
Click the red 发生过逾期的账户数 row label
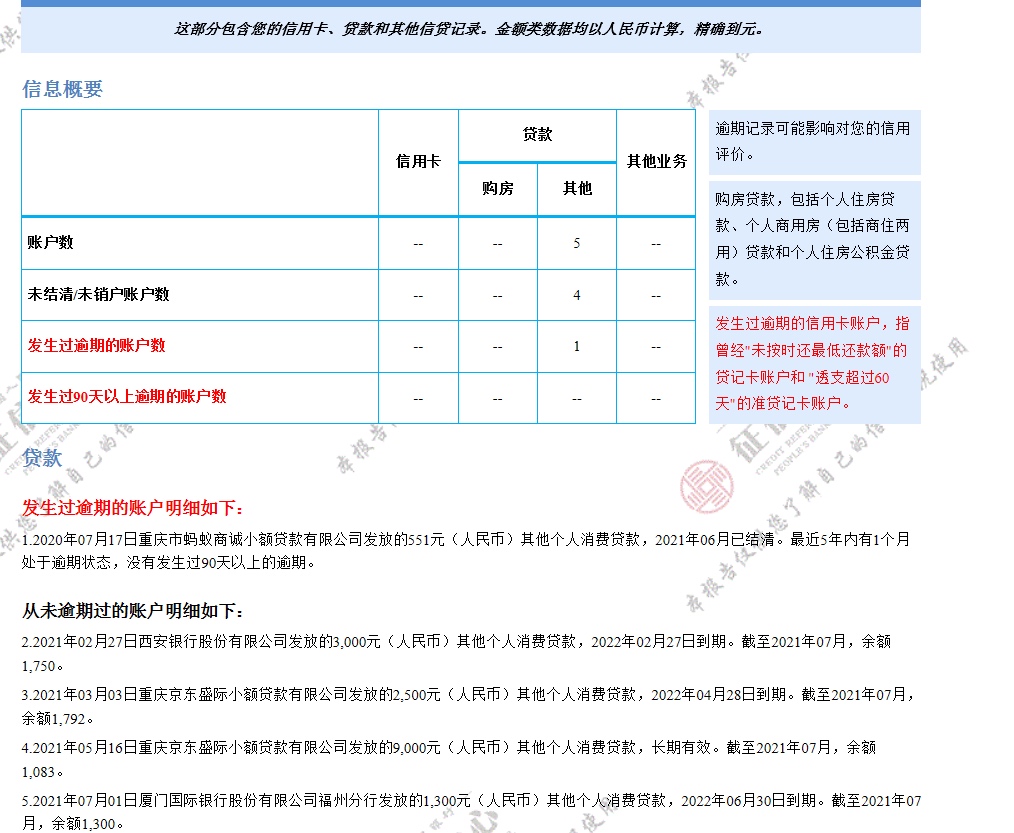pyautogui.click(x=96, y=345)
